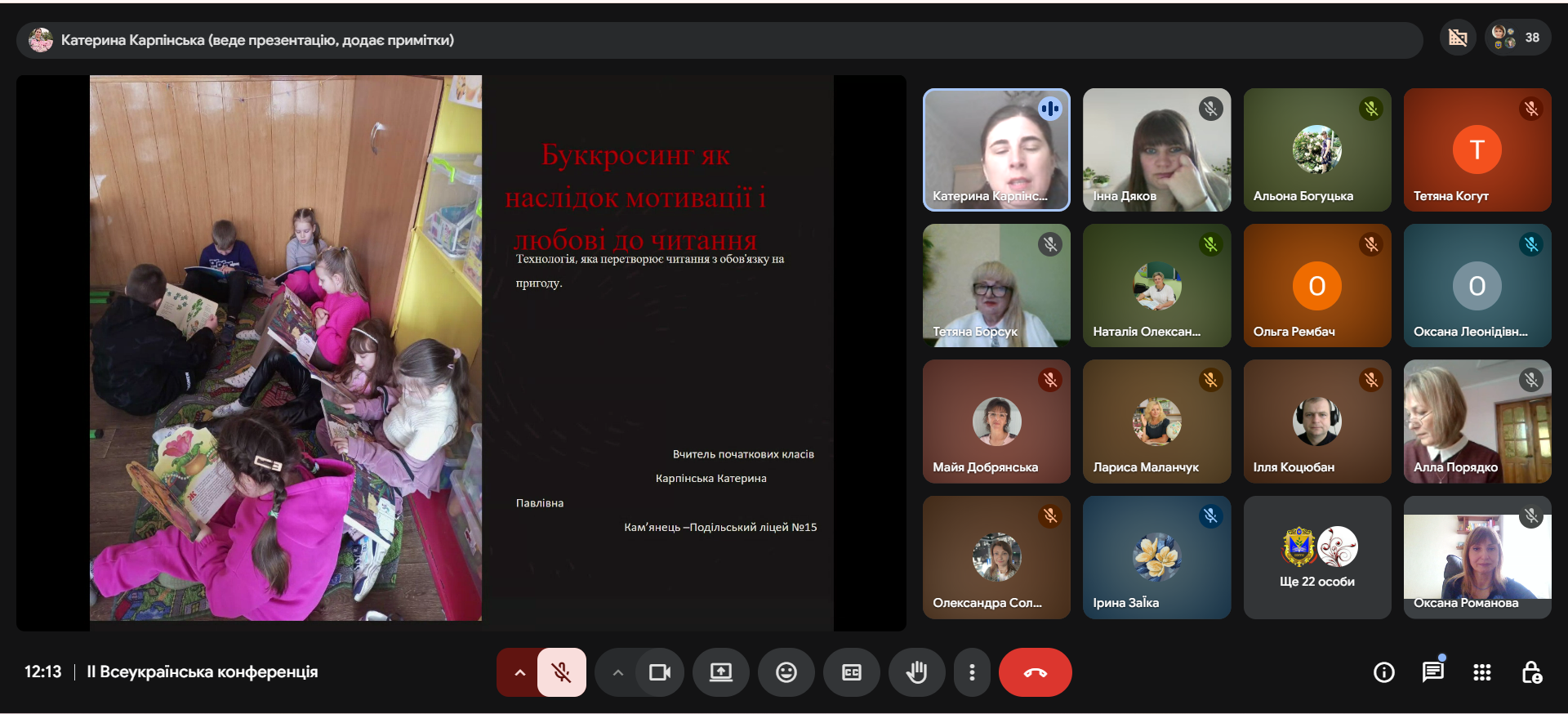Leave the call with red hang-up button
The width and height of the screenshot is (1568, 714).
click(1035, 672)
